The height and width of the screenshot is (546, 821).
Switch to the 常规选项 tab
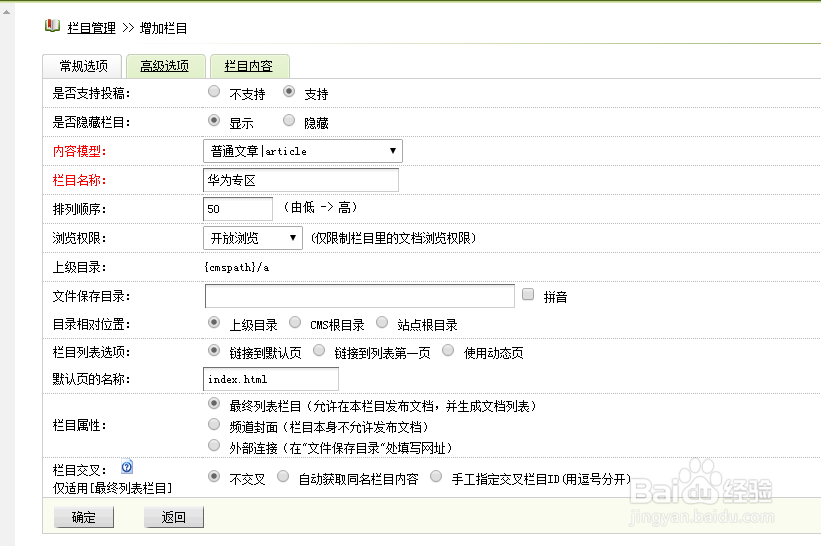tap(83, 66)
